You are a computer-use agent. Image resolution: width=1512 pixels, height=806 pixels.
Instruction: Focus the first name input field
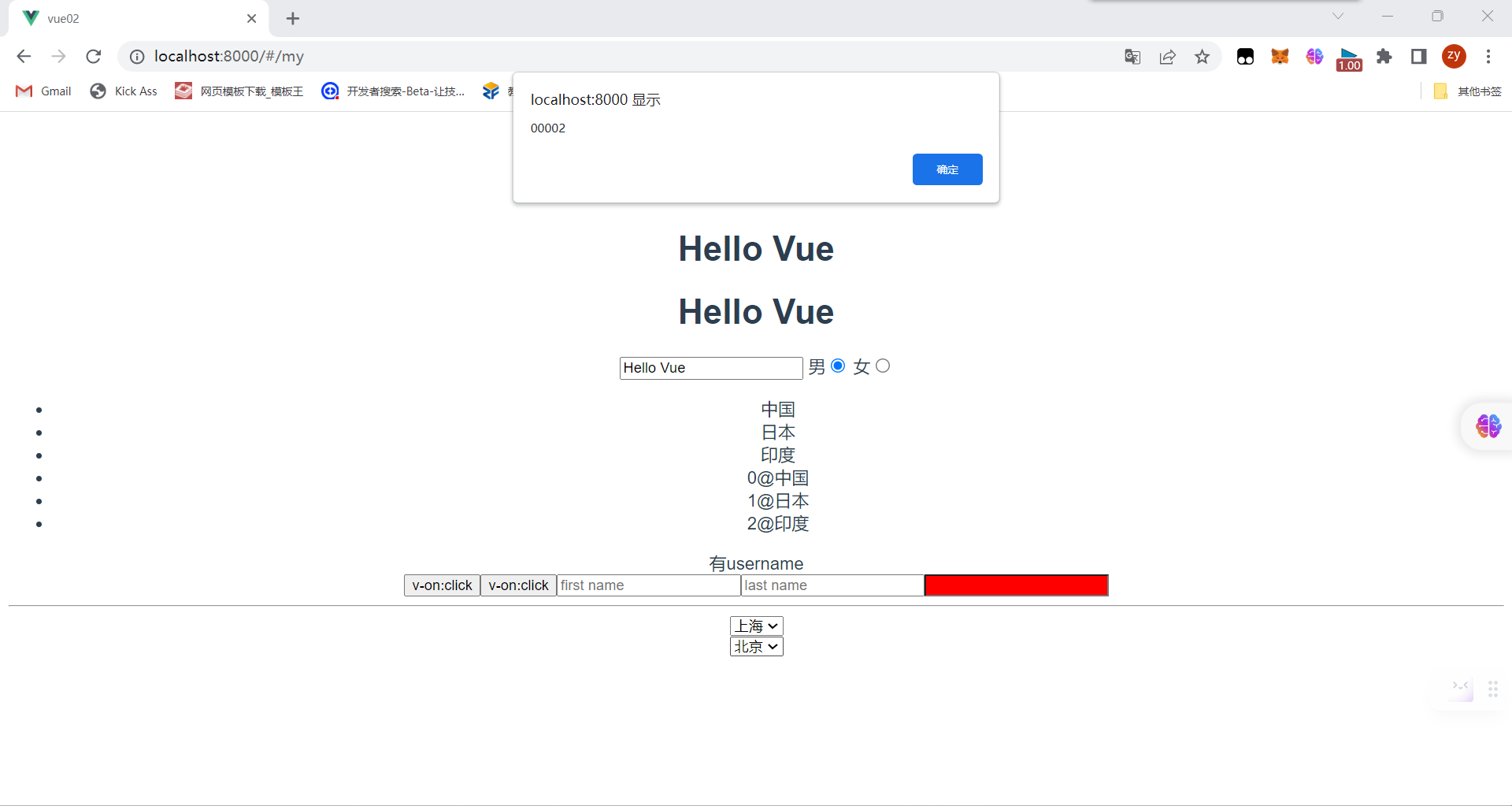click(648, 585)
